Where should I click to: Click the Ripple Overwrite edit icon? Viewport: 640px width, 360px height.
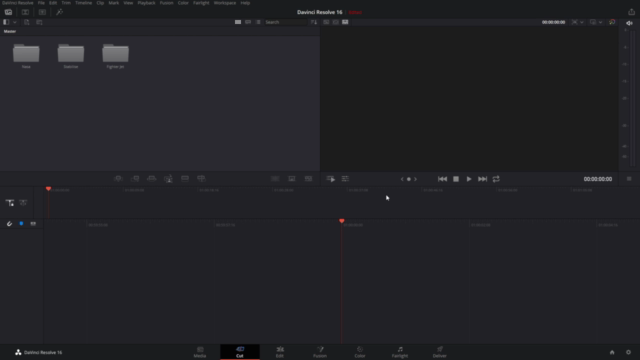click(x=151, y=179)
